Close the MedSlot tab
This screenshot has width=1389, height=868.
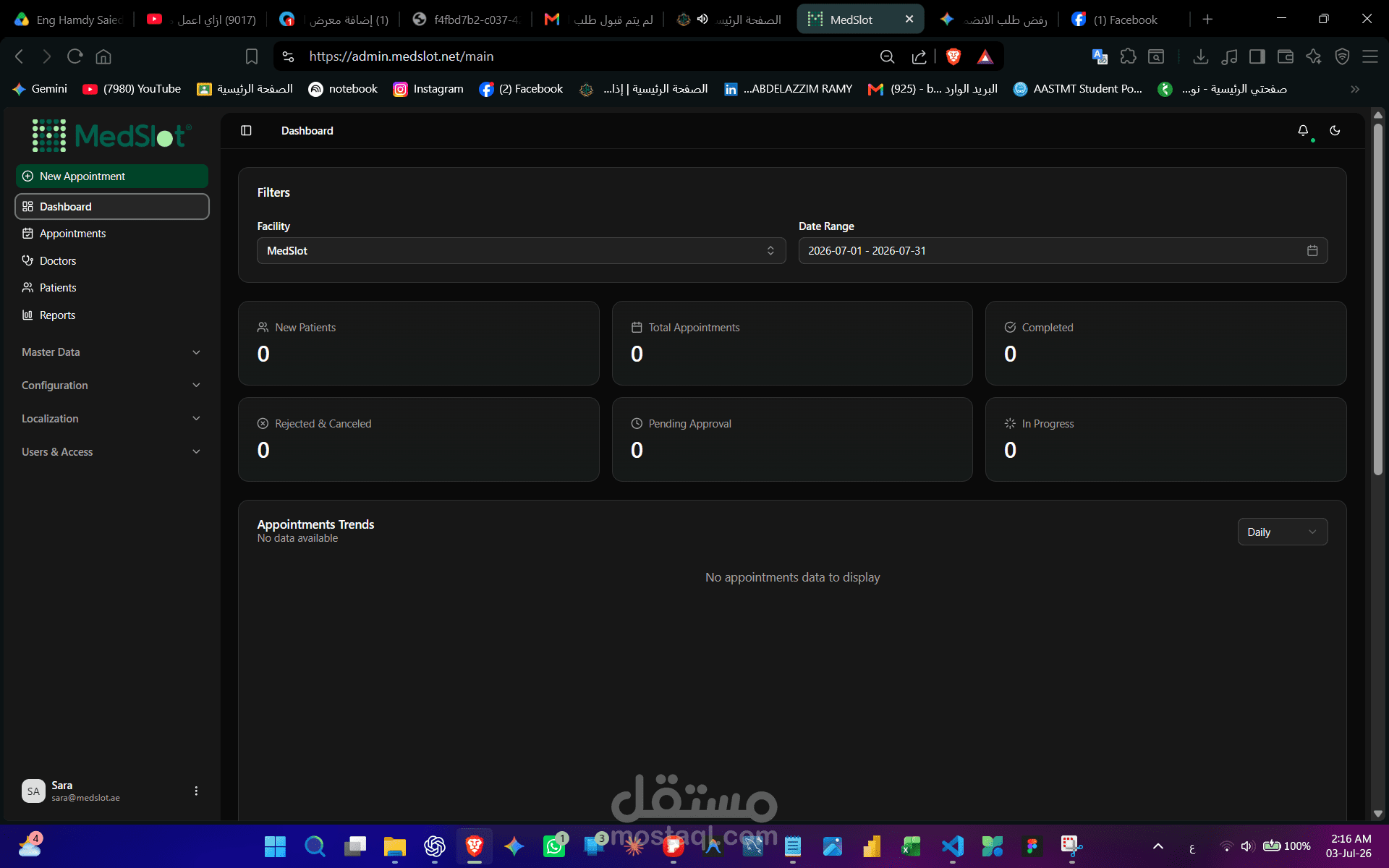[909, 20]
